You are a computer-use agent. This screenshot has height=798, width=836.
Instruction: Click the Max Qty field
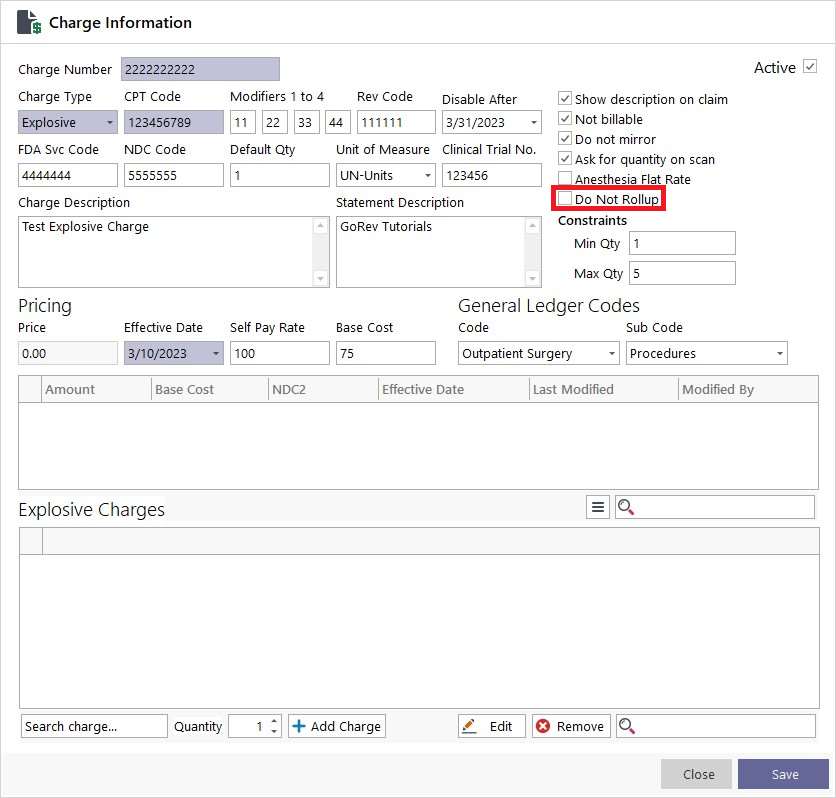click(x=682, y=273)
